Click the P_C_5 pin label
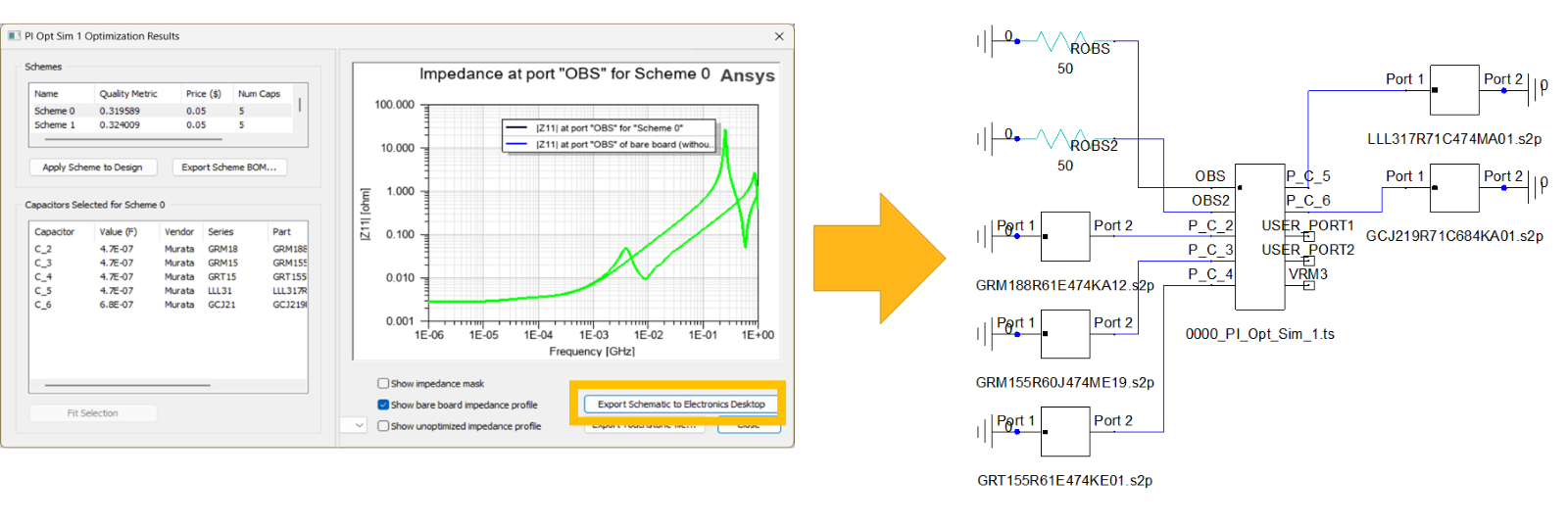 [1308, 176]
